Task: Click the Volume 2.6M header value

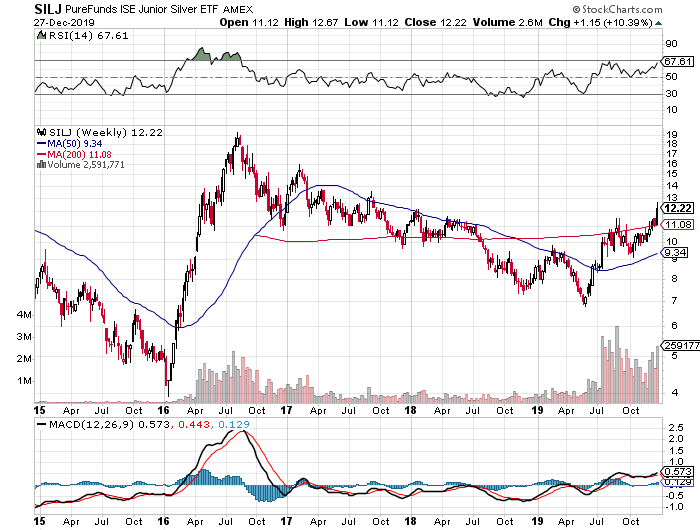Action: pos(508,22)
